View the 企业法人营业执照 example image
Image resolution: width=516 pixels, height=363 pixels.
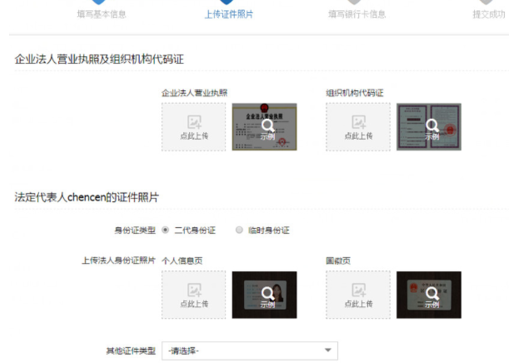(x=264, y=127)
